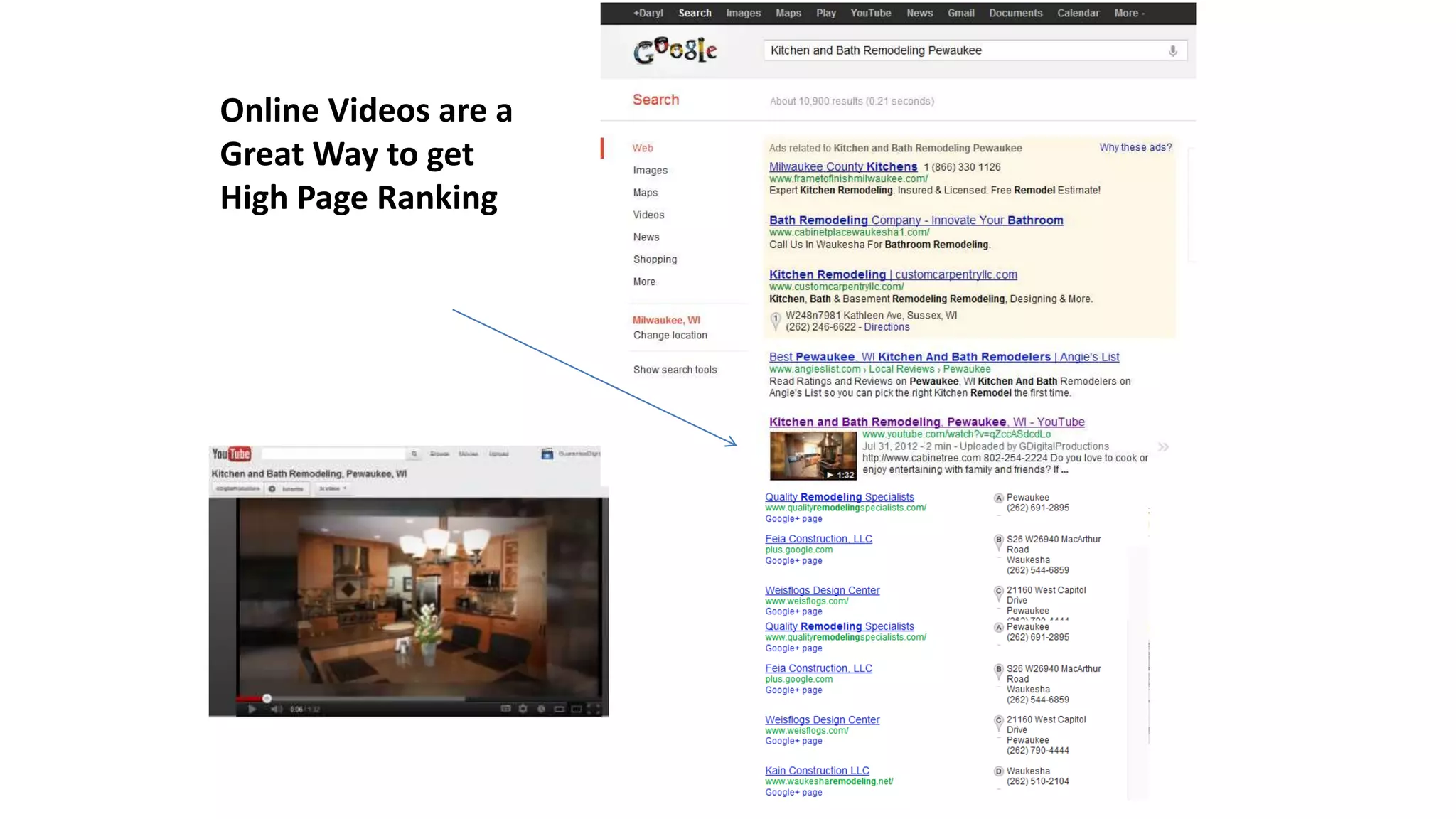This screenshot has width=1456, height=819.
Task: Open Maps in the Google top bar
Action: pos(788,13)
